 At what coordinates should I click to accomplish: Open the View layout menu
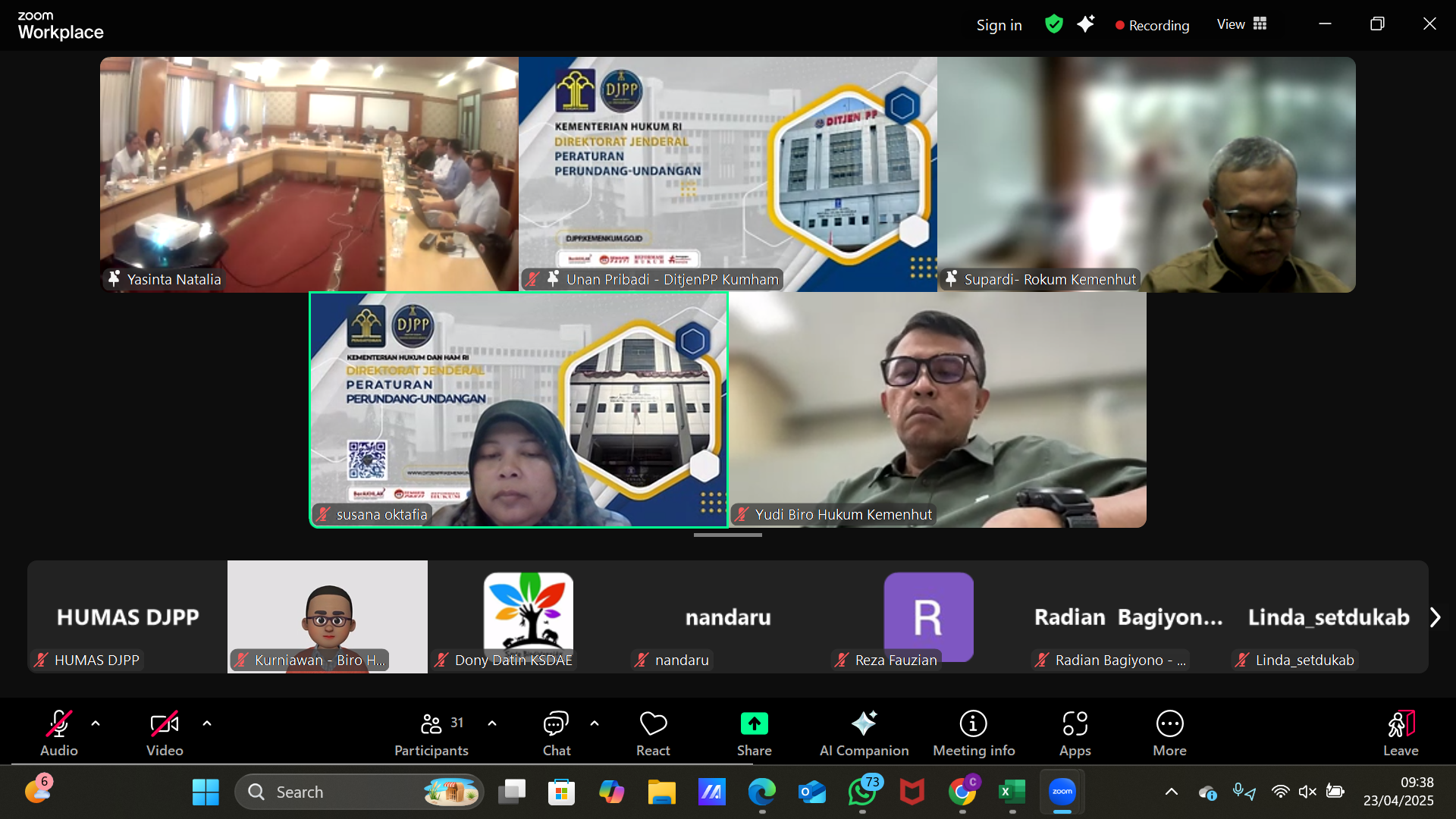pyautogui.click(x=1241, y=24)
